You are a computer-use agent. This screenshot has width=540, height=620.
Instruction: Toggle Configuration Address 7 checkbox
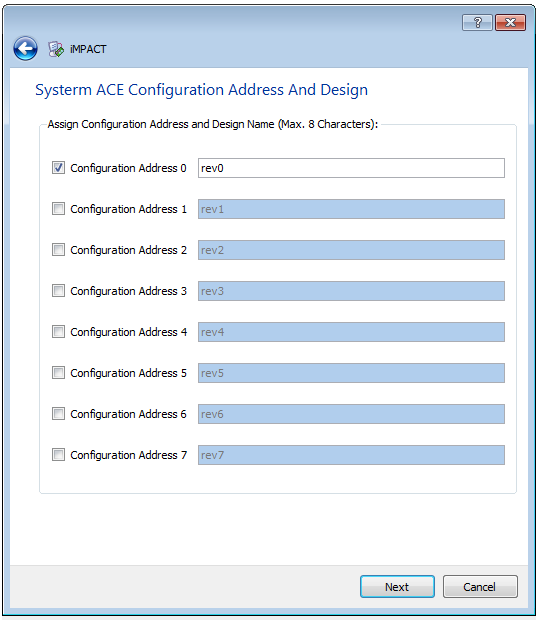tap(59, 455)
